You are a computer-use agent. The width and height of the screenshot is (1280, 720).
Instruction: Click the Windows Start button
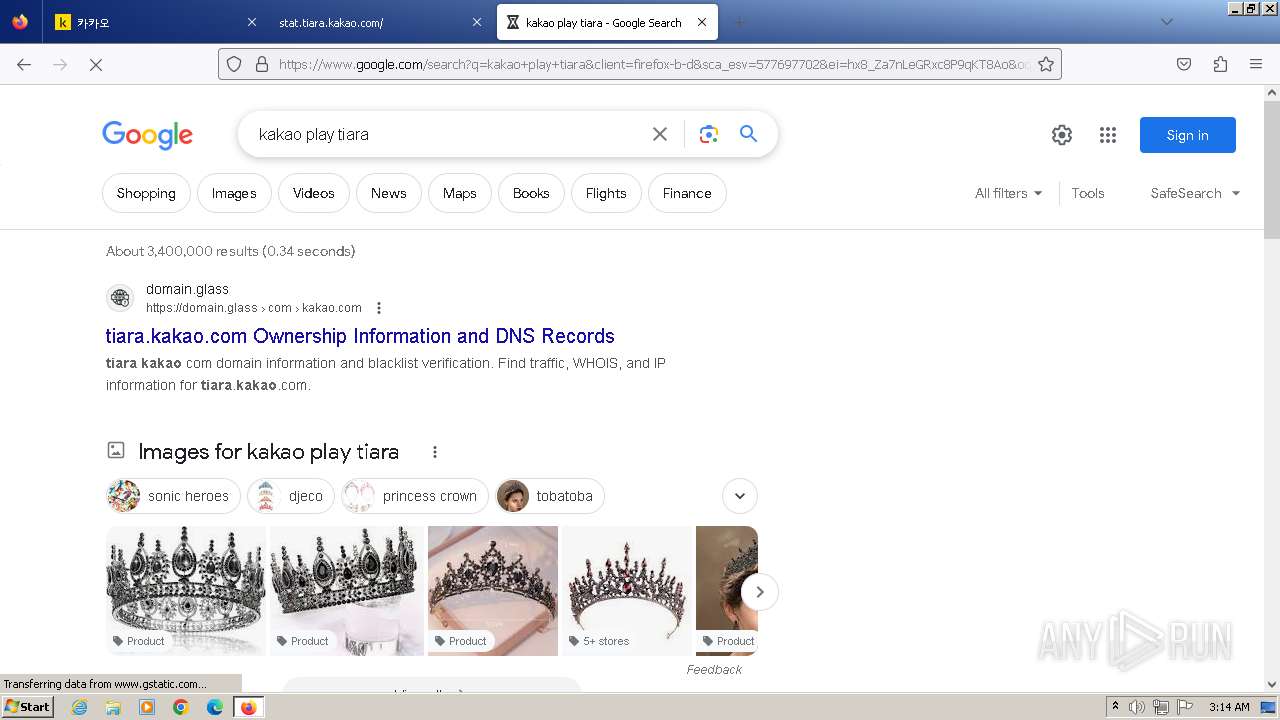click(x=27, y=707)
